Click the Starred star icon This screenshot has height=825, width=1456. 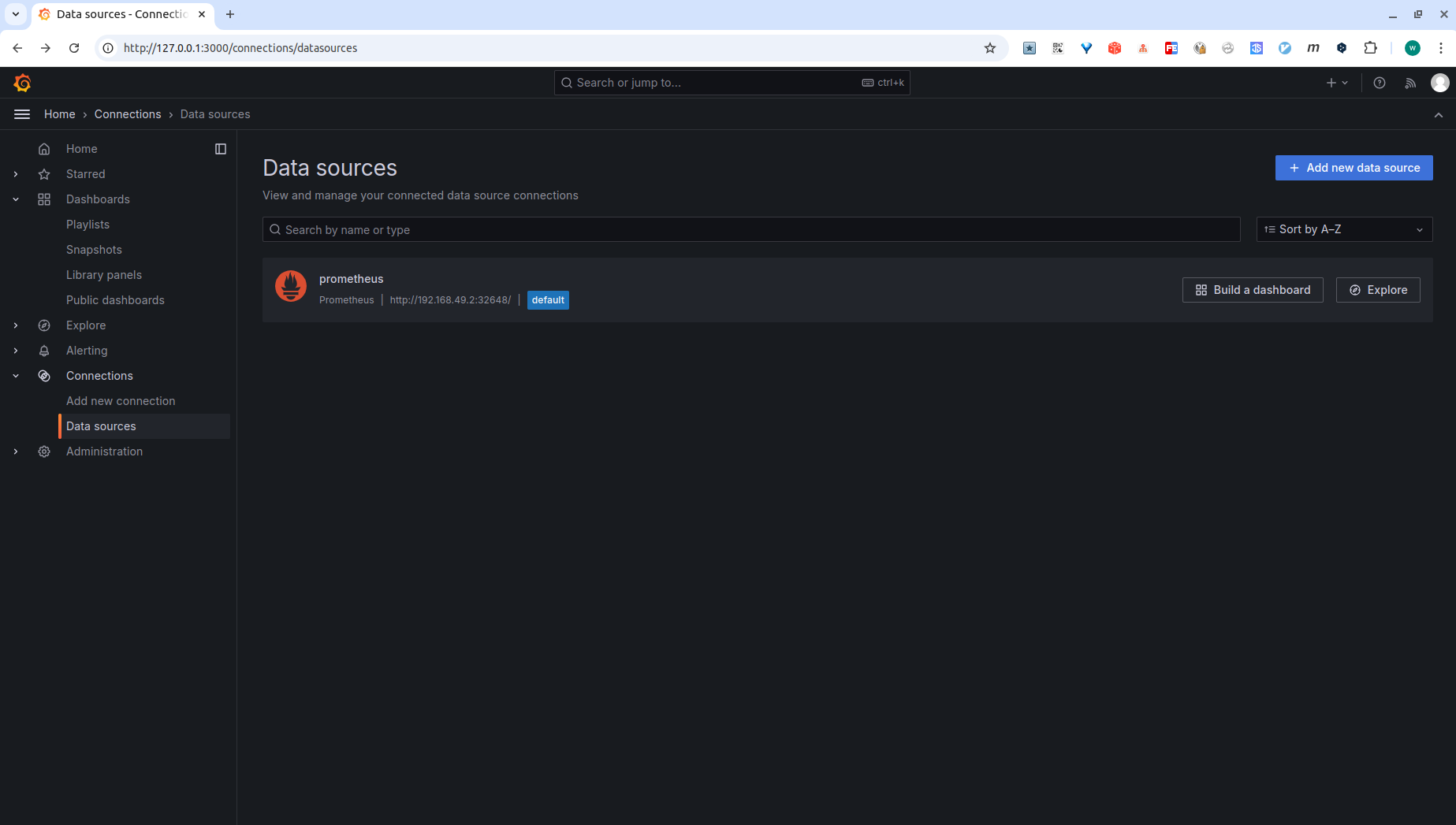44,174
